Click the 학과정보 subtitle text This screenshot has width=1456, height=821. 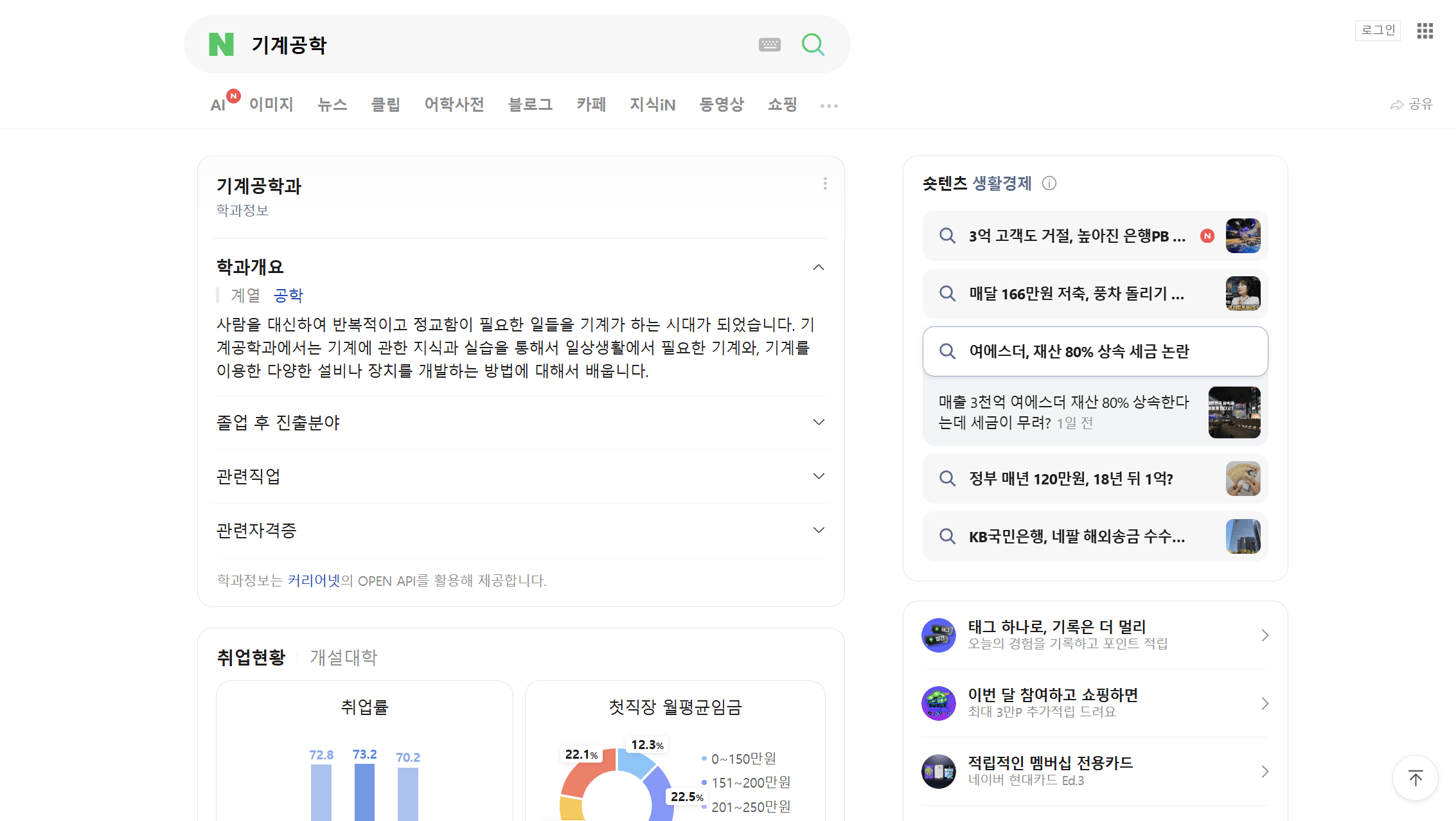(x=242, y=211)
